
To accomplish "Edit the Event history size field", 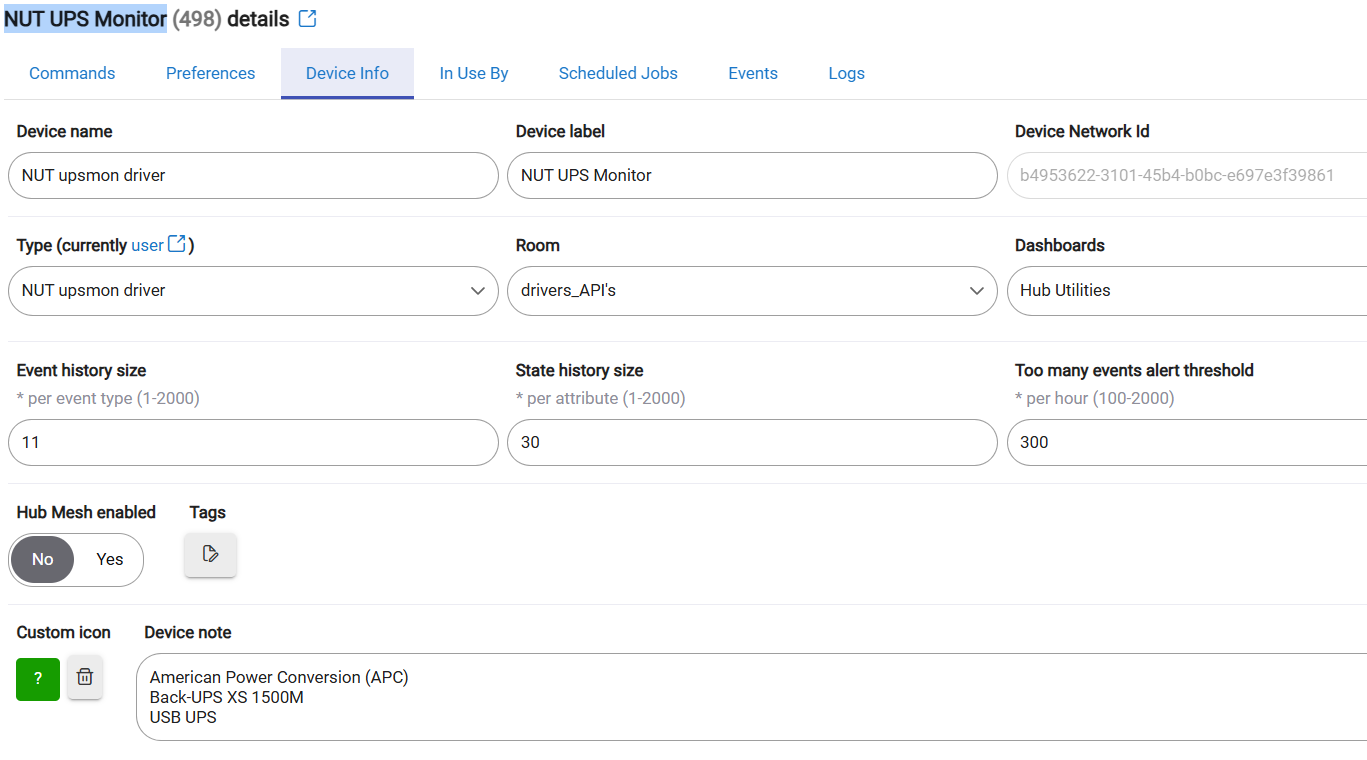I will 253,442.
